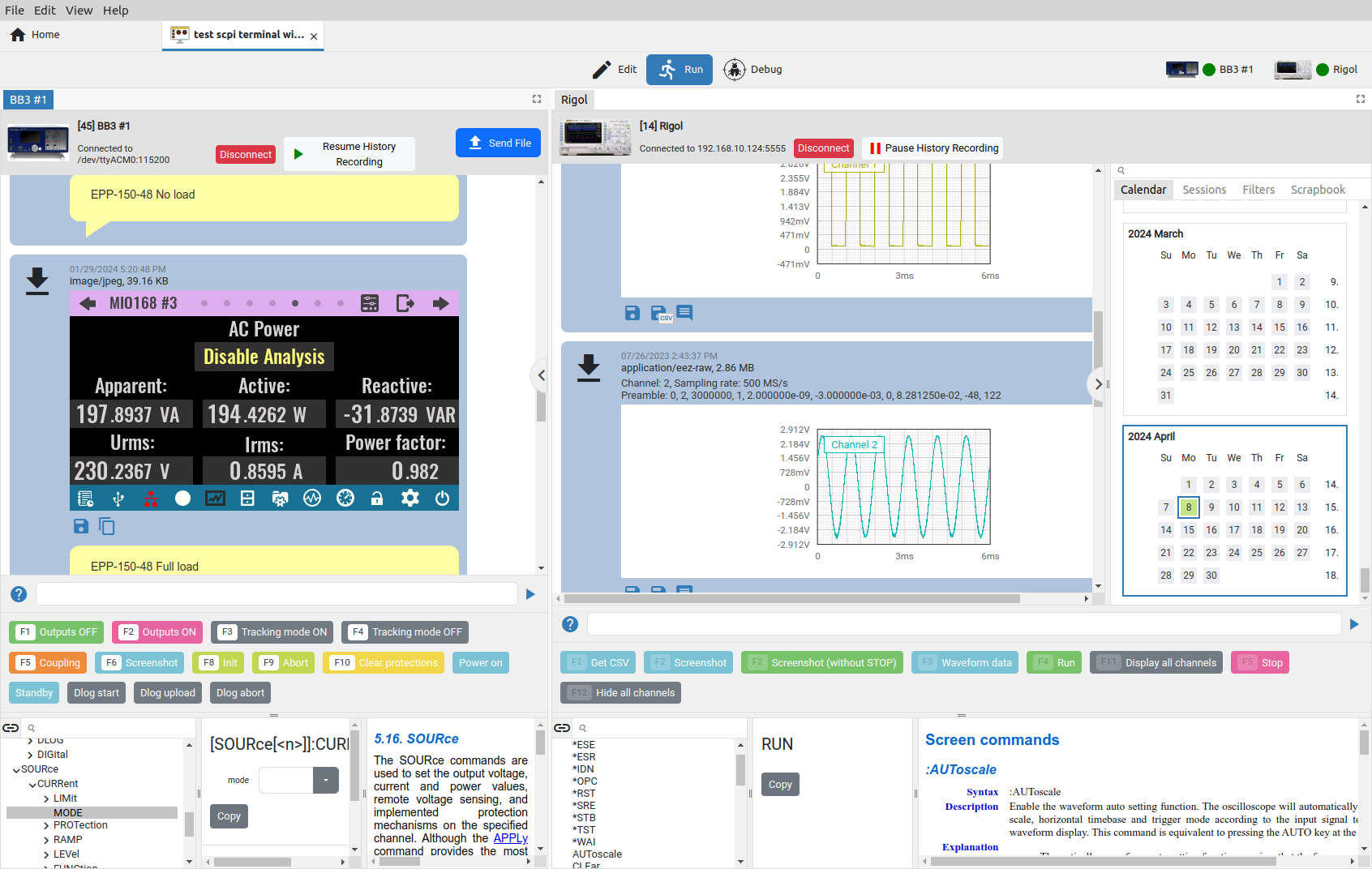Open the File menu
This screenshot has height=869, width=1372.
[15, 11]
